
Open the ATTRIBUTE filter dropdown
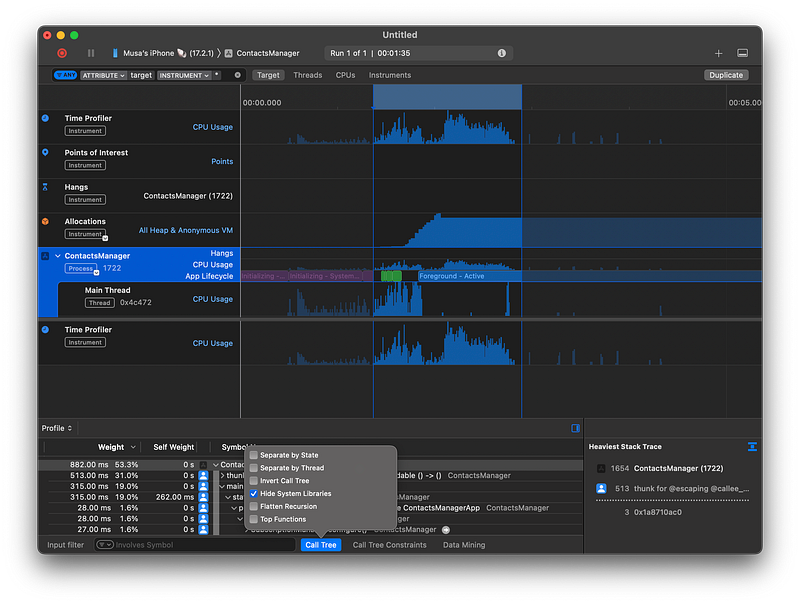click(x=103, y=75)
